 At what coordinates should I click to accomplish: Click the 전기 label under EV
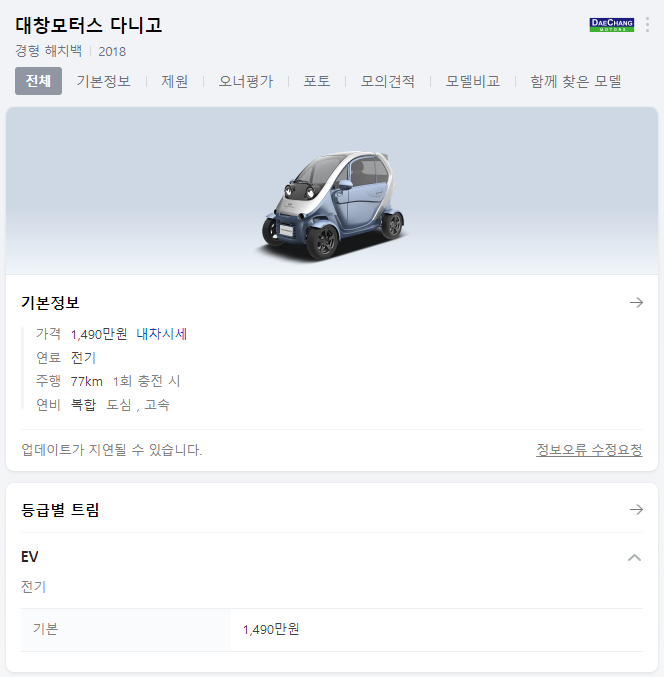pos(34,587)
